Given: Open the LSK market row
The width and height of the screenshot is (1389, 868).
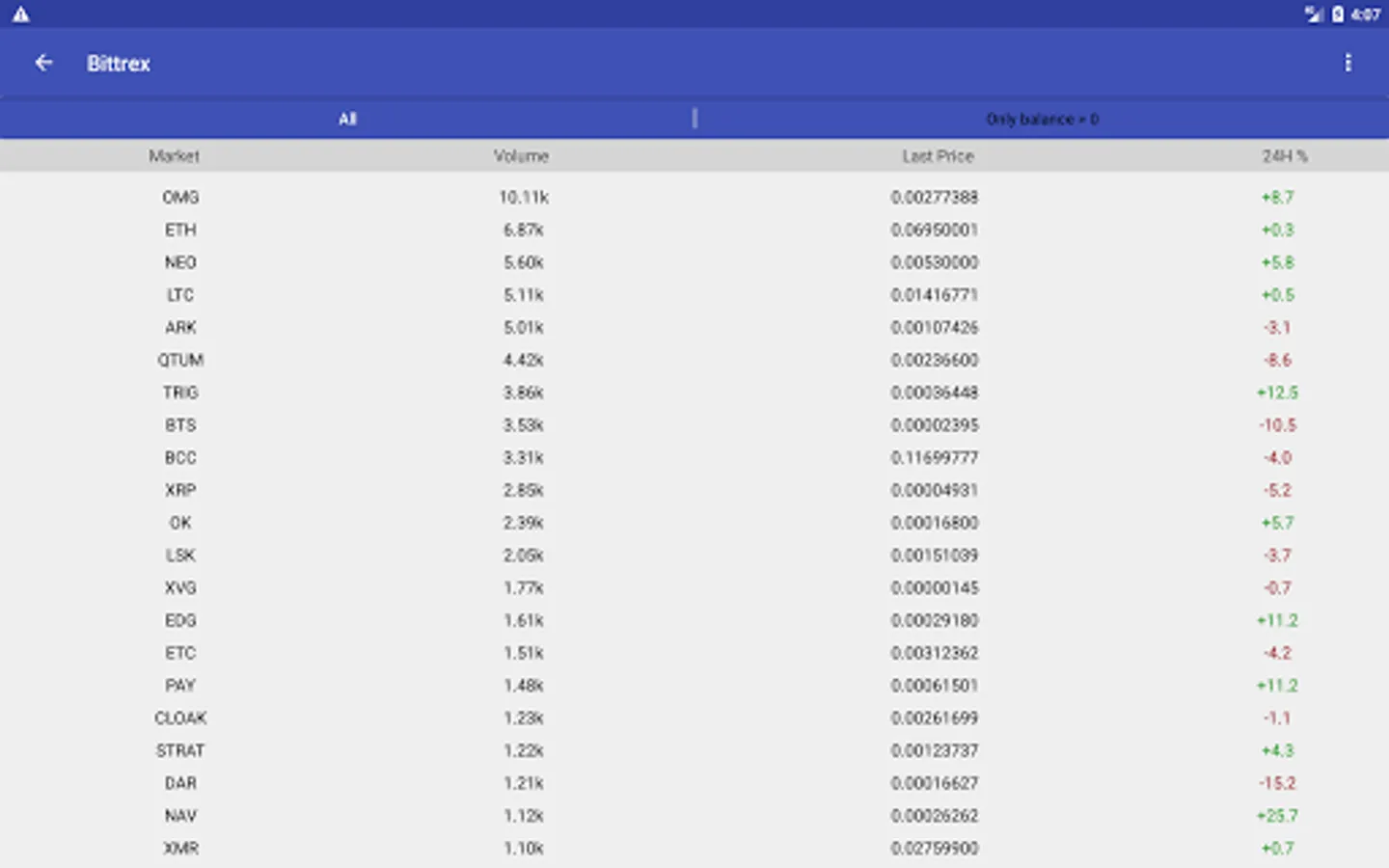Looking at the screenshot, I should pos(694,556).
